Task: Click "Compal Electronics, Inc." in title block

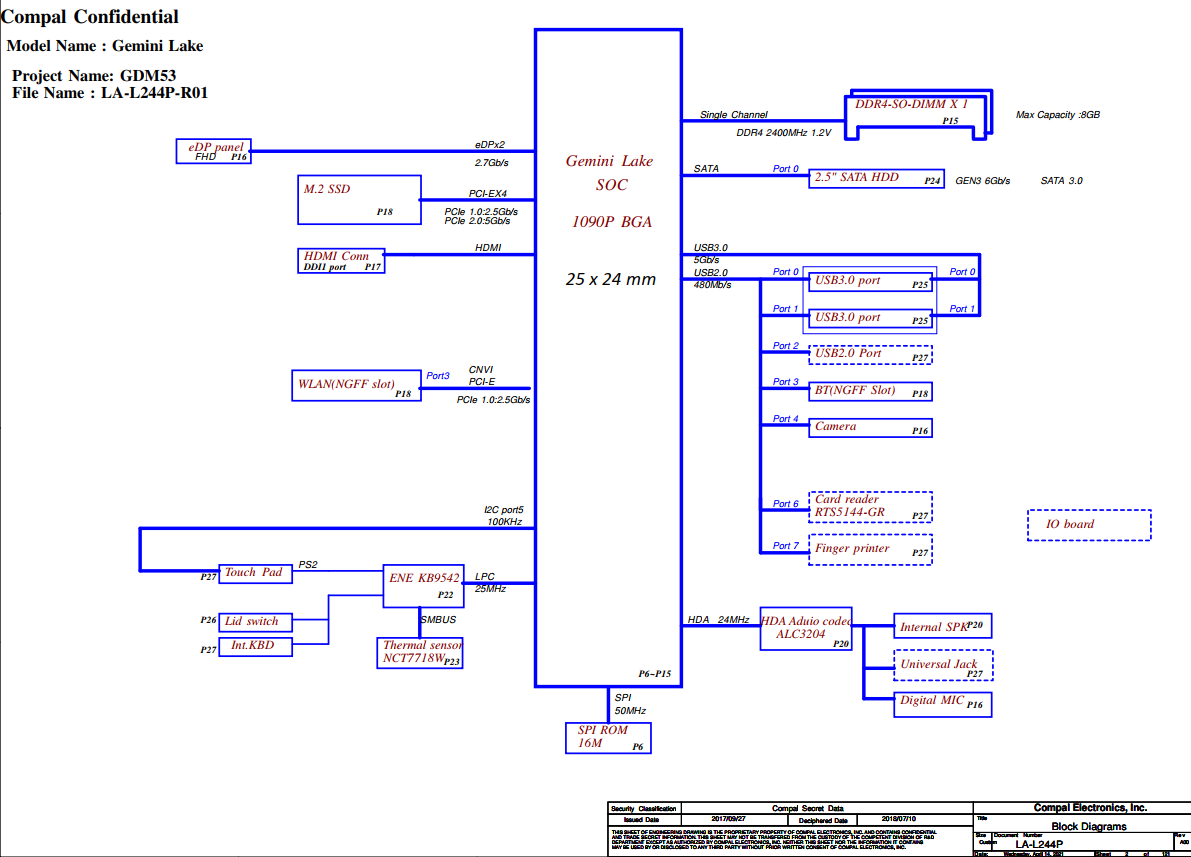Action: (x=1090, y=808)
